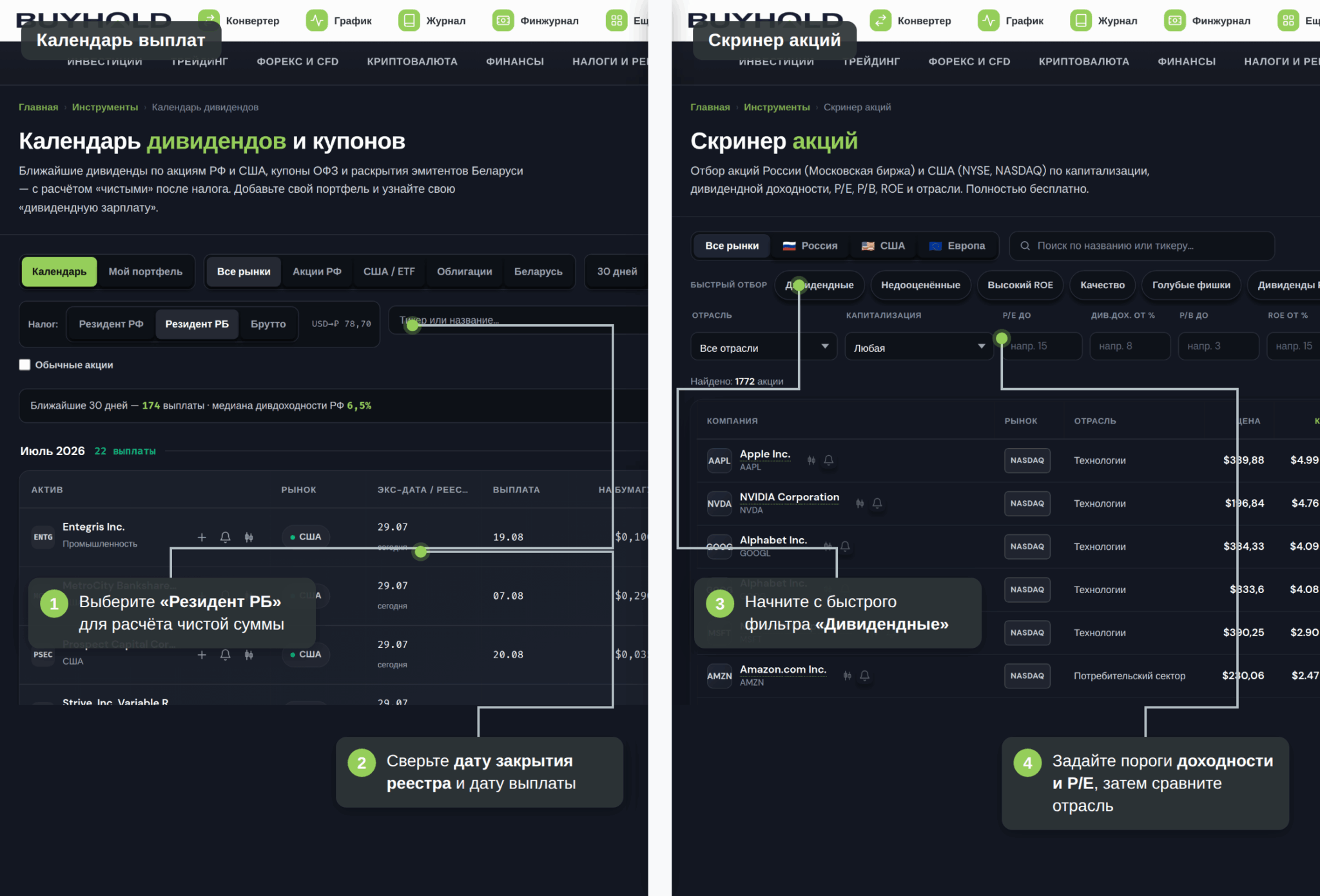Open the Финжурнал icon in the right header
The width and height of the screenshot is (1320, 896).
click(1175, 21)
